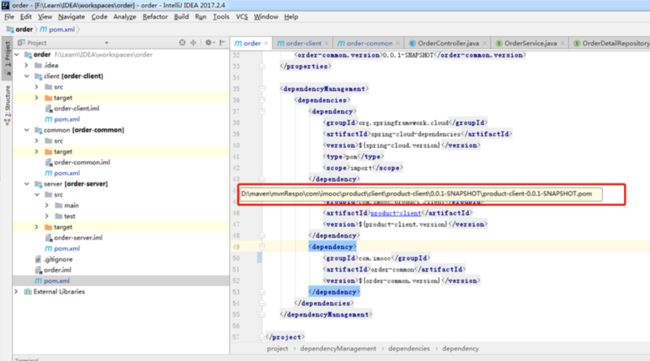Screen dimensions: 650x361
Task: Close the order-client editor tab
Action: click(x=327, y=43)
